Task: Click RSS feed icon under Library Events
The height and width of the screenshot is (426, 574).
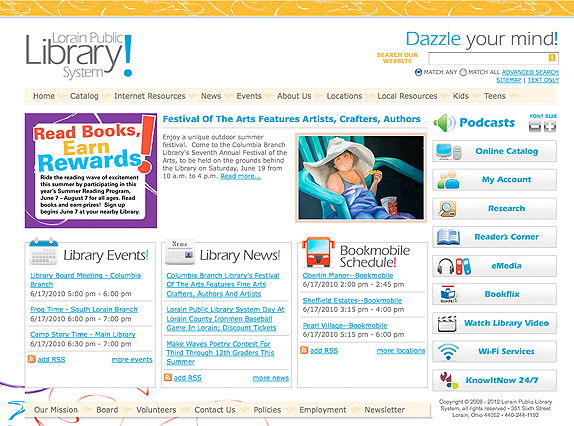Action: (x=32, y=359)
